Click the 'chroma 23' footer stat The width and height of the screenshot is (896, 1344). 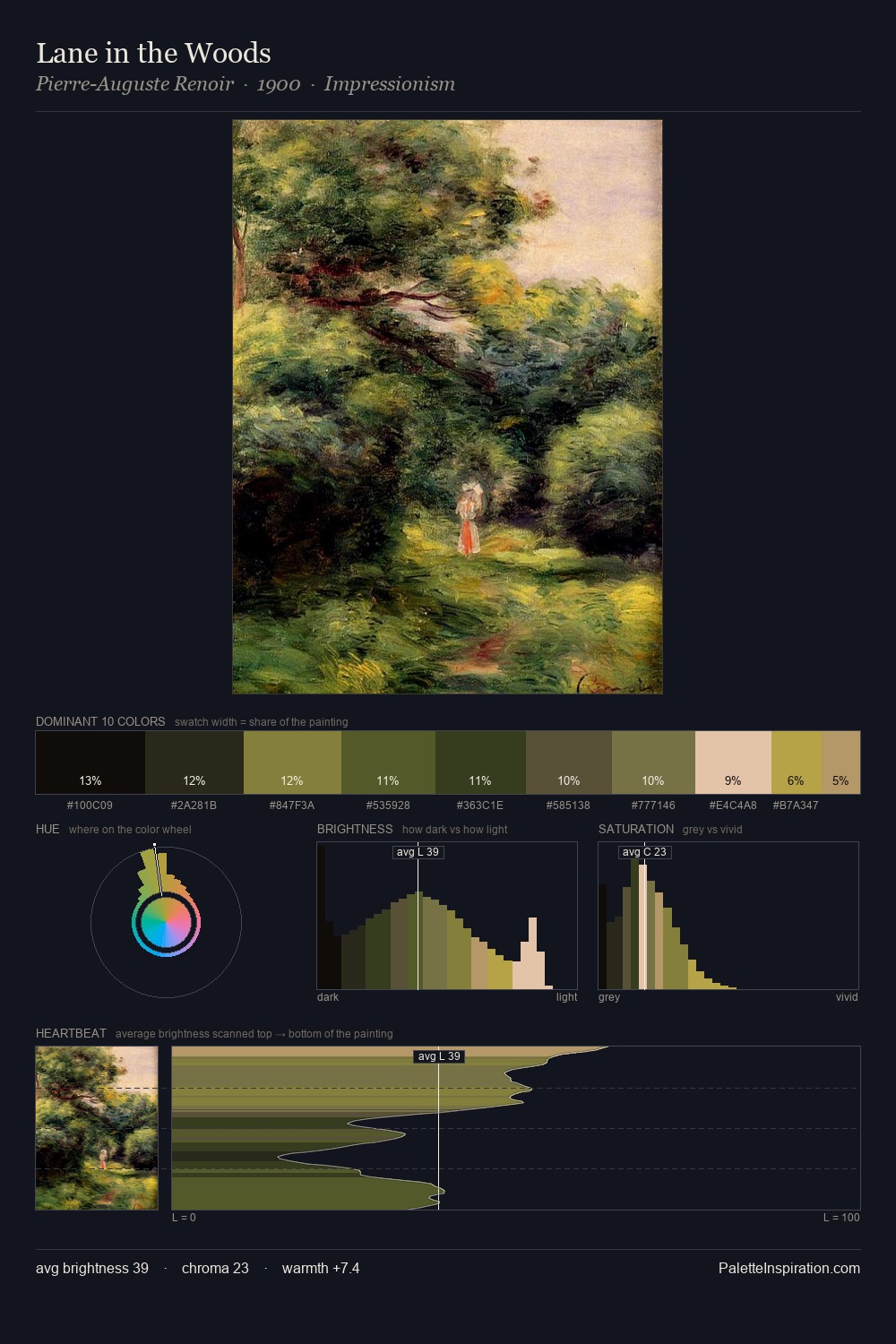pos(215,1268)
